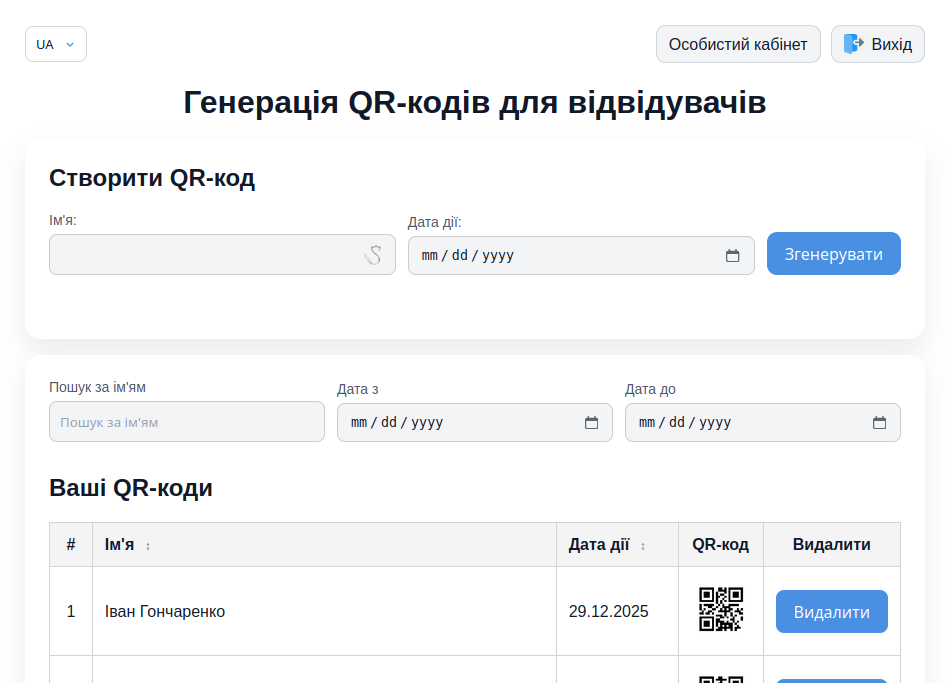948x683 pixels.
Task: Click the Вихід logout button
Action: (878, 44)
